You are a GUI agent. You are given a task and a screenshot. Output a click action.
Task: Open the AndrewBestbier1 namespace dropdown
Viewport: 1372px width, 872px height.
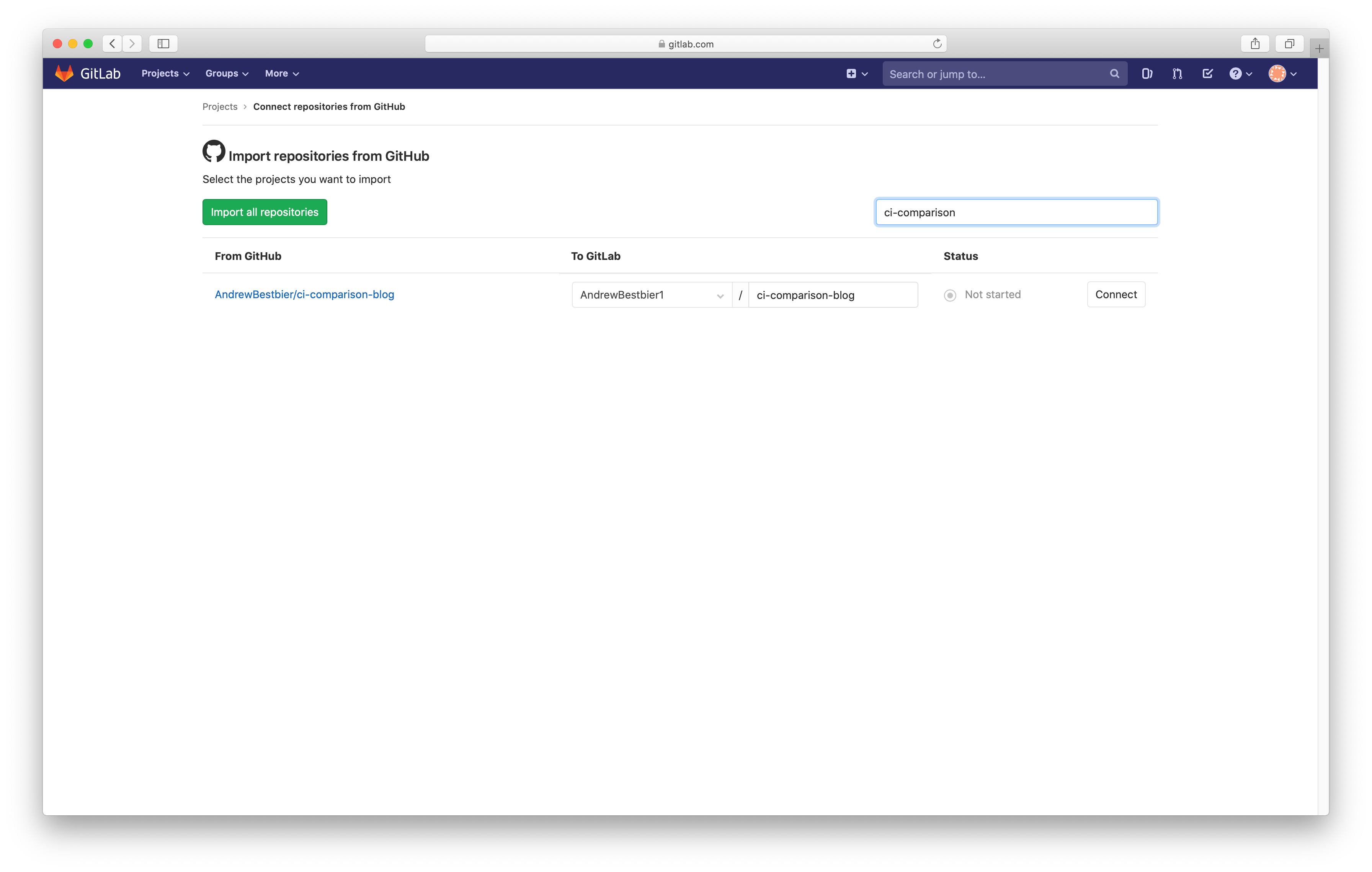pyautogui.click(x=651, y=295)
